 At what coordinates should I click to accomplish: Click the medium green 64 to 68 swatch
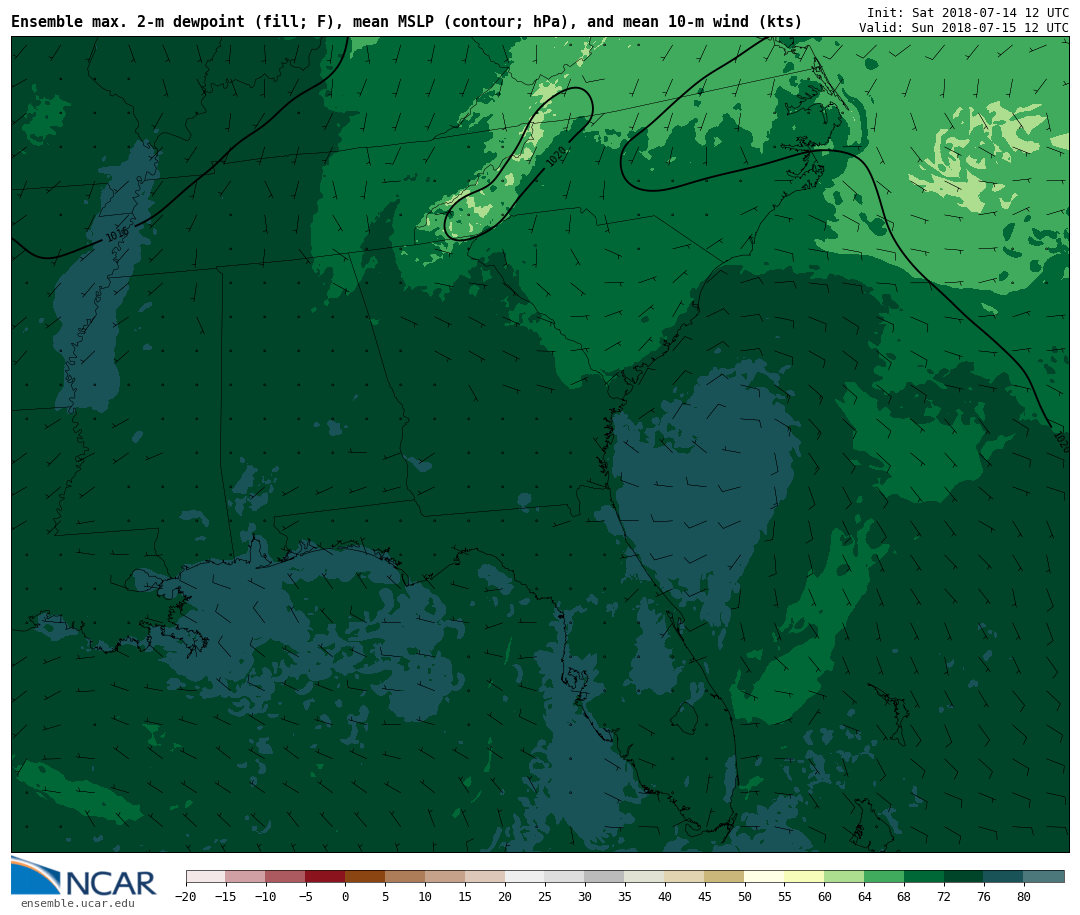[x=884, y=876]
